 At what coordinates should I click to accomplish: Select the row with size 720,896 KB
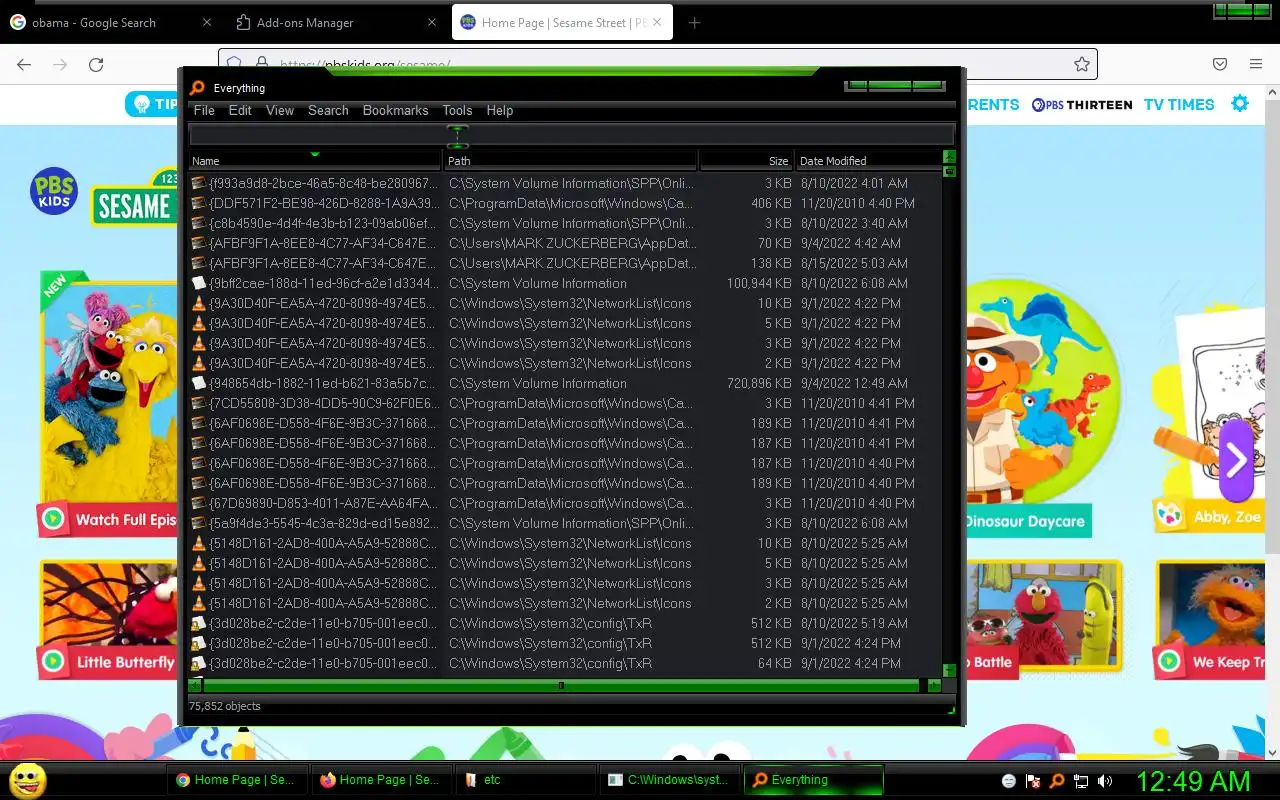click(565, 383)
